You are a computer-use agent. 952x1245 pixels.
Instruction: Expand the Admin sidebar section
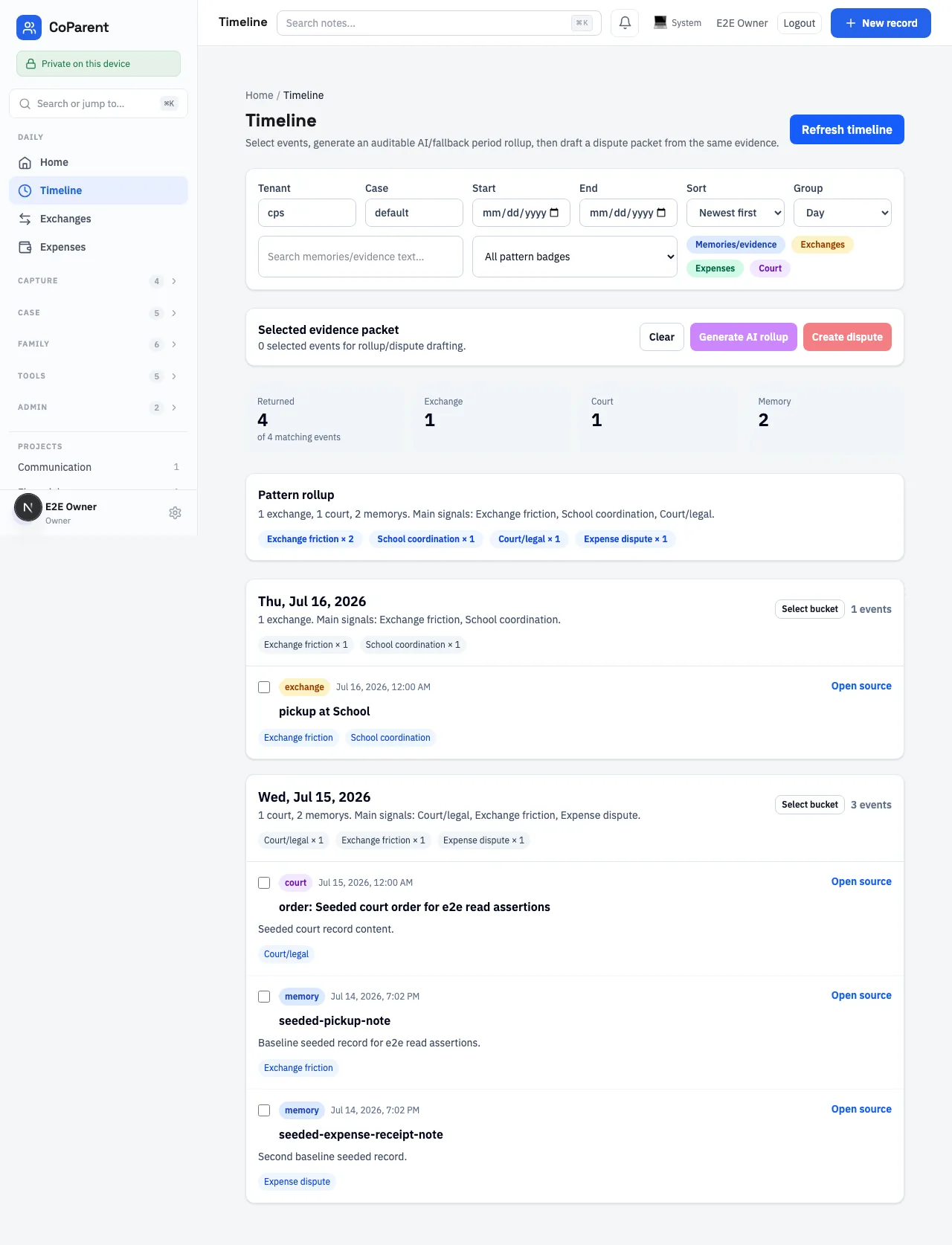(x=98, y=408)
